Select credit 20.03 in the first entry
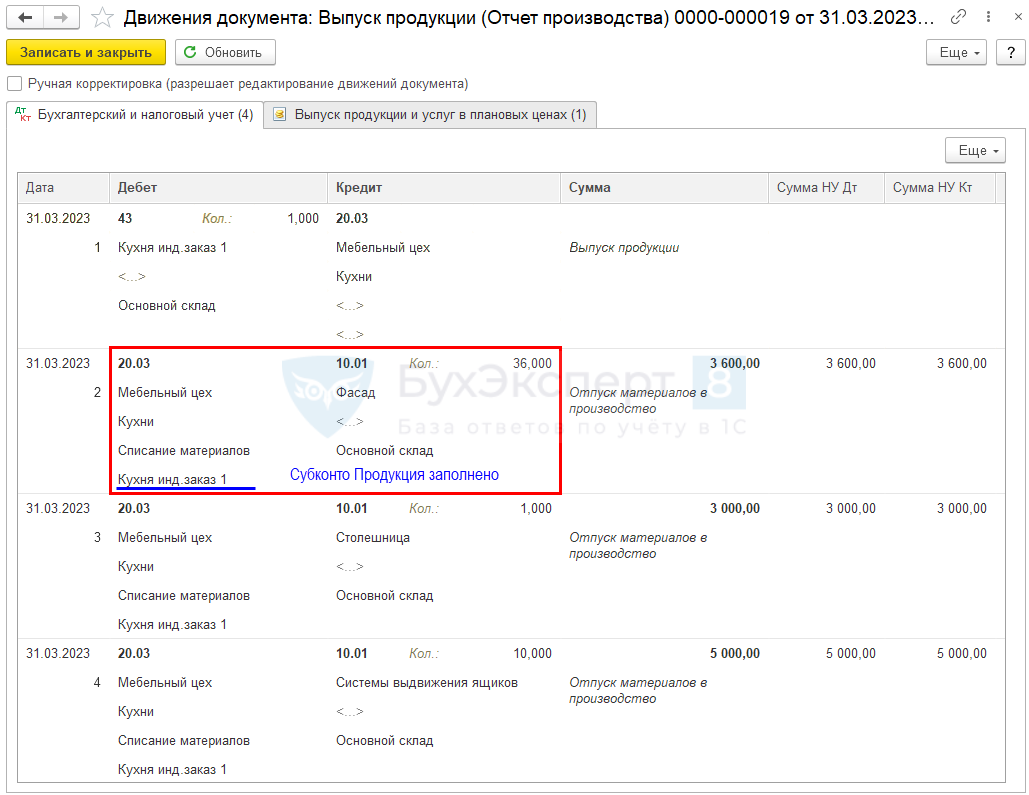 pyautogui.click(x=352, y=219)
